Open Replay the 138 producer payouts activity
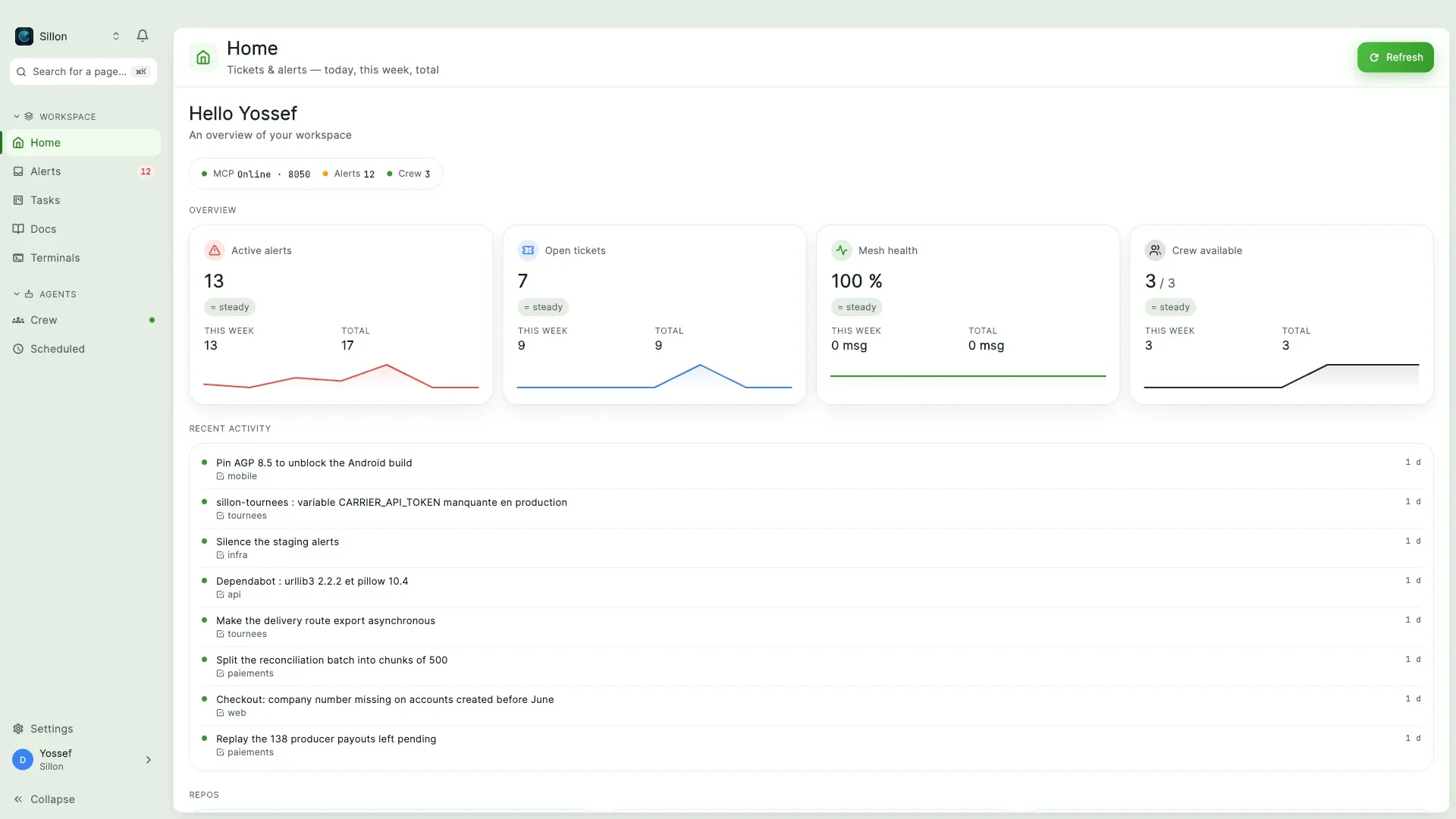1456x819 pixels. pos(811,745)
